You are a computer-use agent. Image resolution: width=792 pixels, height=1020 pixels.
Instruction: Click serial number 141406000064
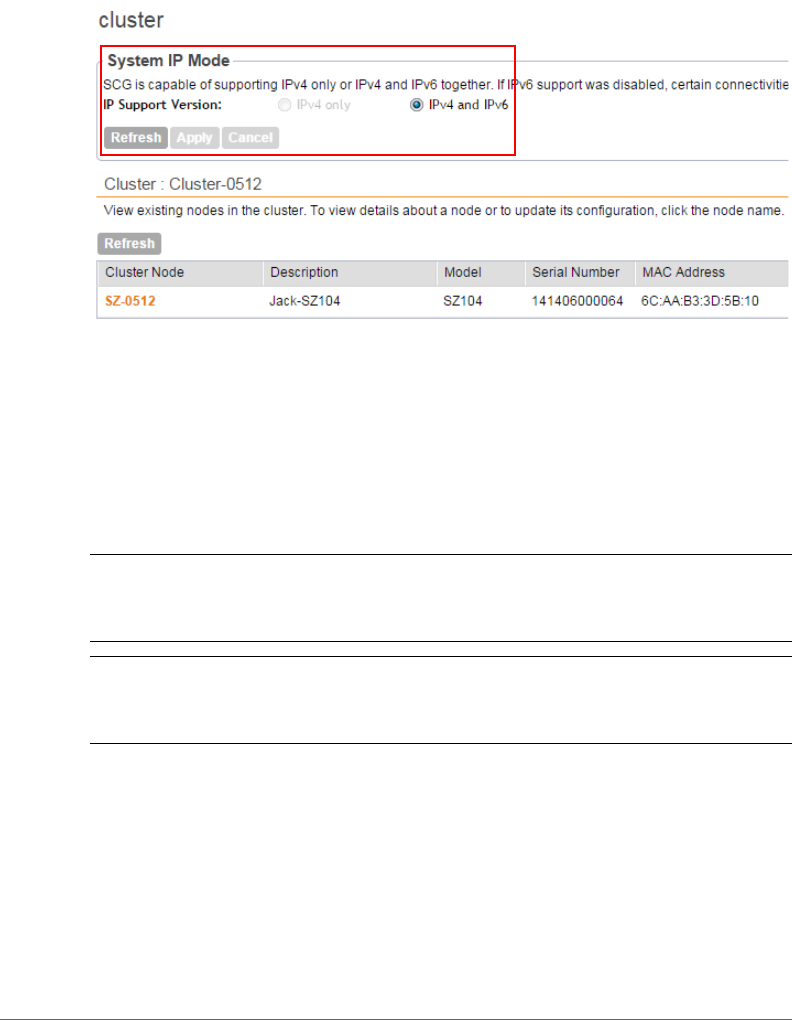tap(577, 301)
